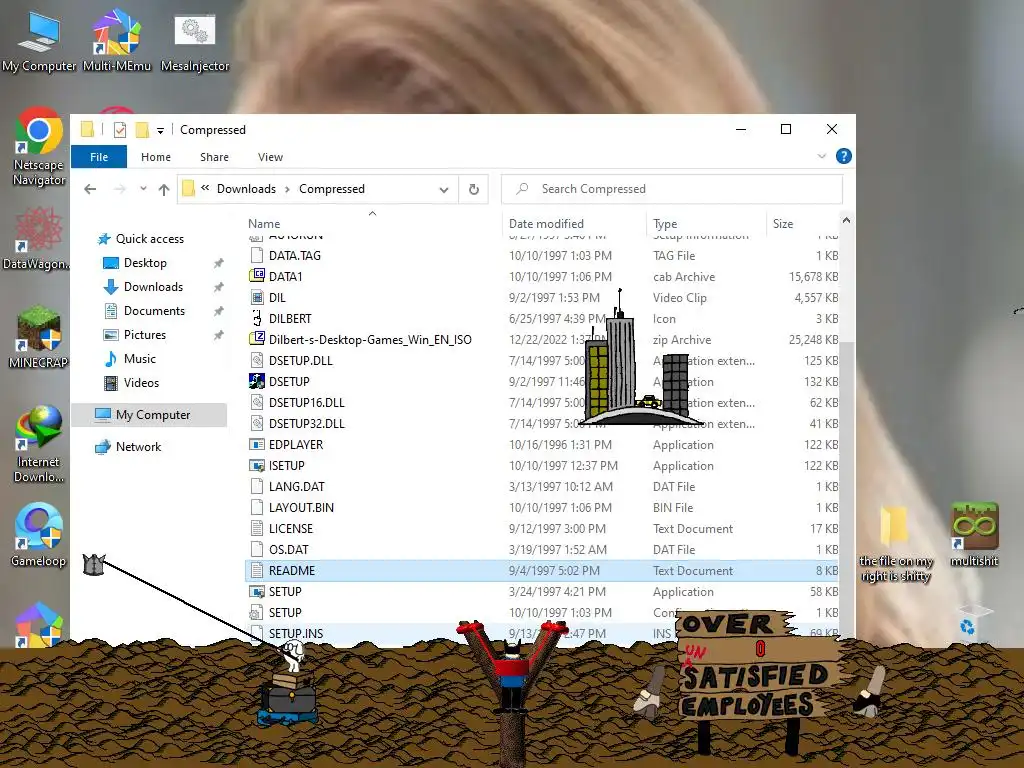1024x768 pixels.
Task: Select the DSETUP application file icon
Action: 257,381
